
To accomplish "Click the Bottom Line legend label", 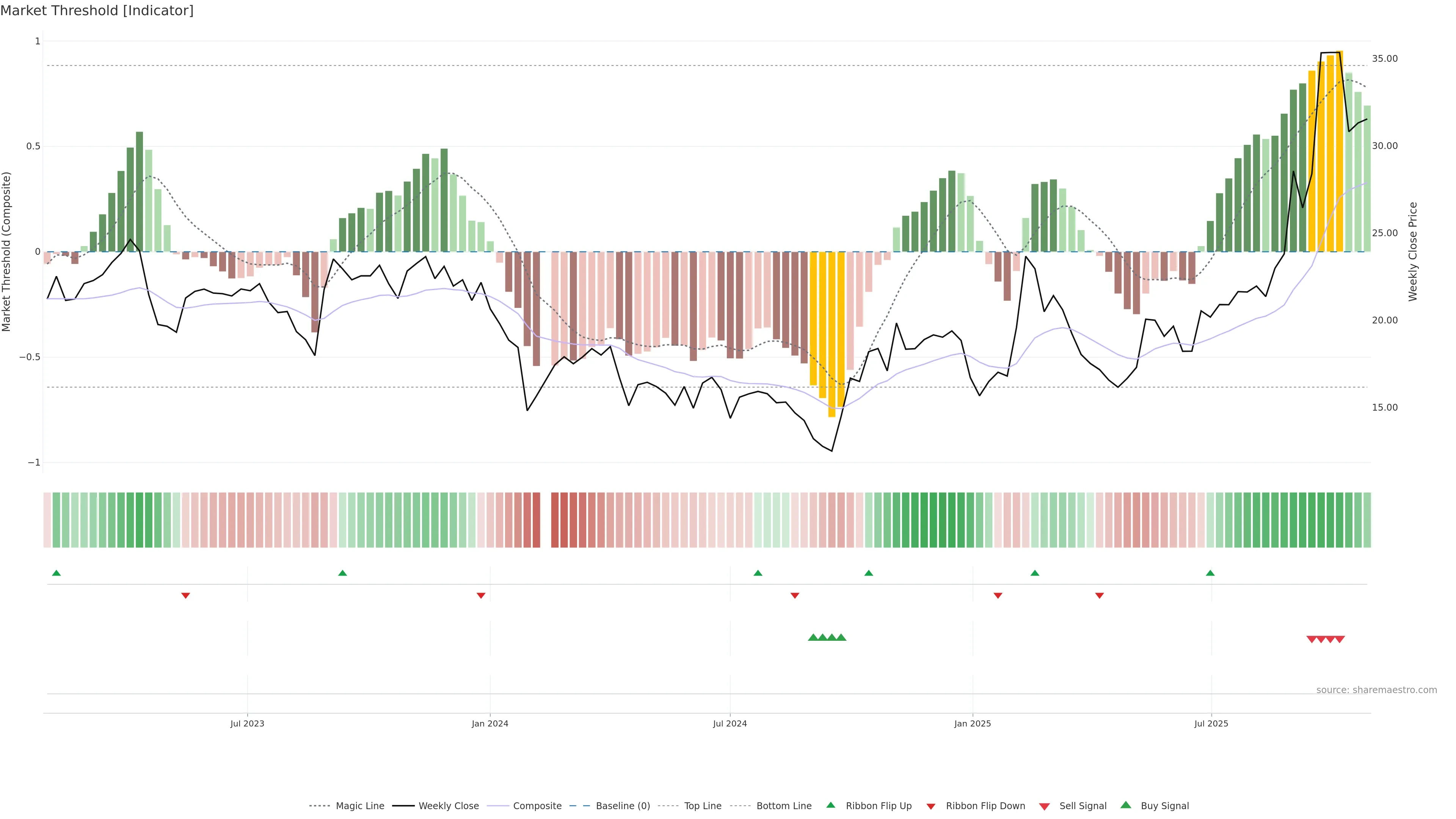I will point(783,806).
